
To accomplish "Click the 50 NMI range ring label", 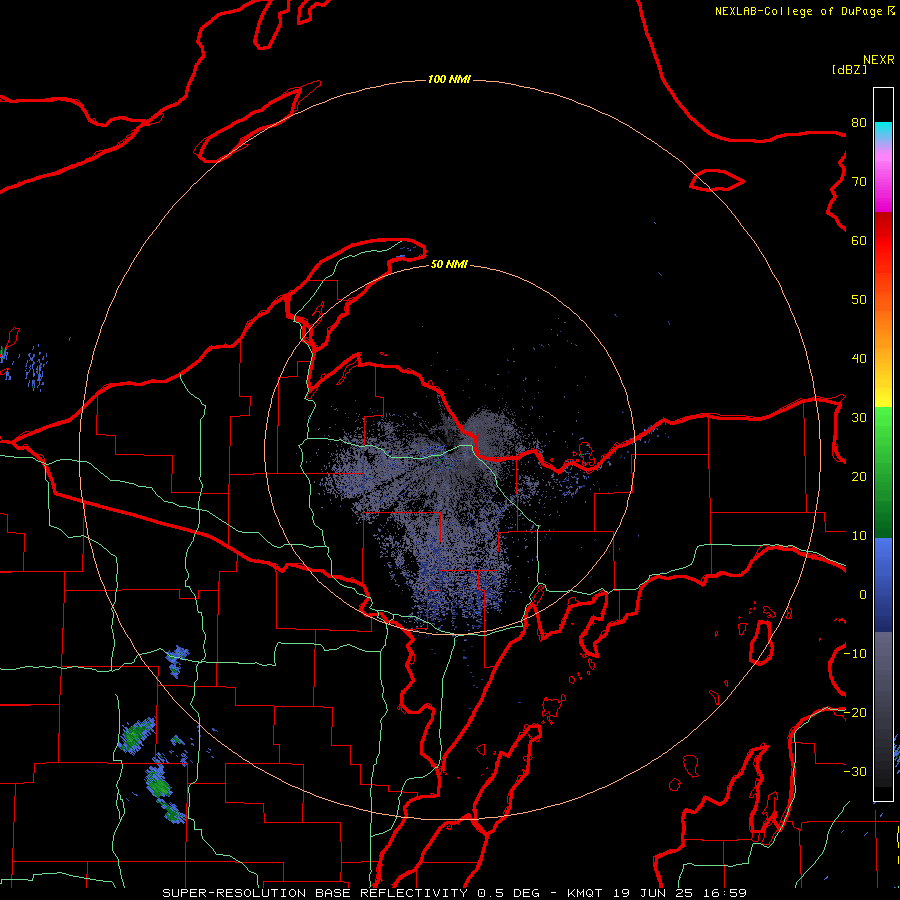I will 449,264.
